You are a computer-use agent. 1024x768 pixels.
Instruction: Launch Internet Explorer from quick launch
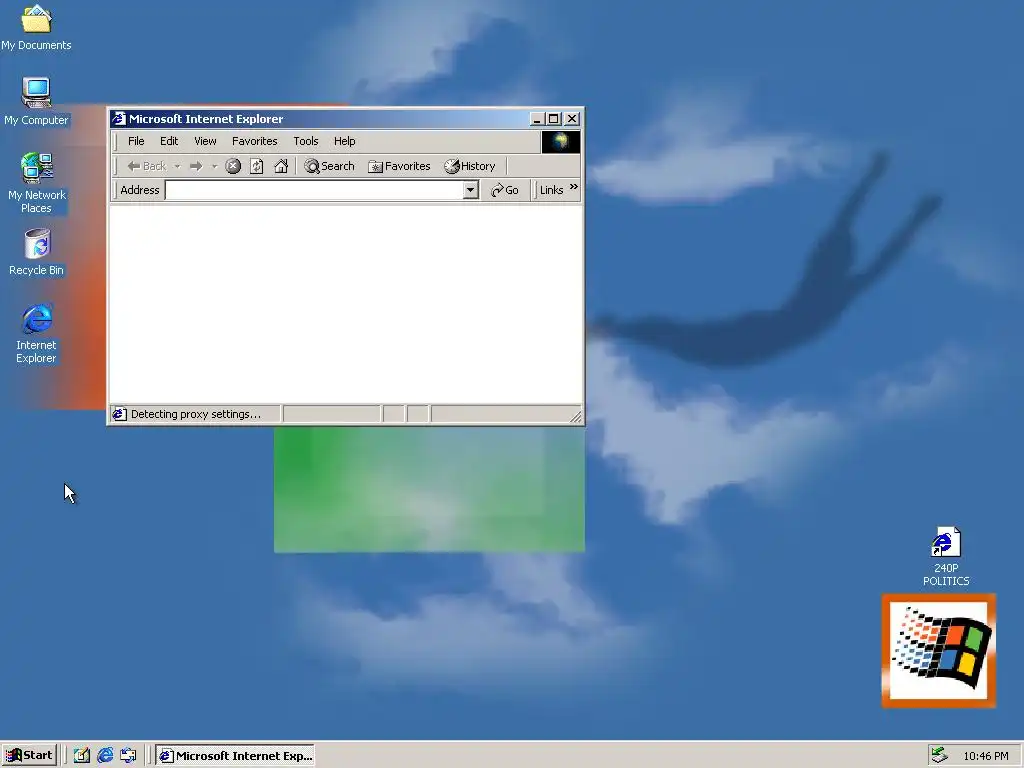click(x=105, y=756)
